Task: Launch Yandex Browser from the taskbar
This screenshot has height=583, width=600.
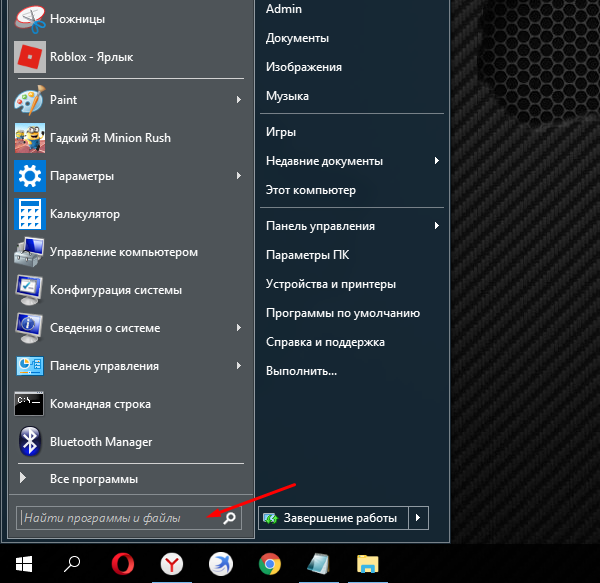Action: tap(172, 564)
